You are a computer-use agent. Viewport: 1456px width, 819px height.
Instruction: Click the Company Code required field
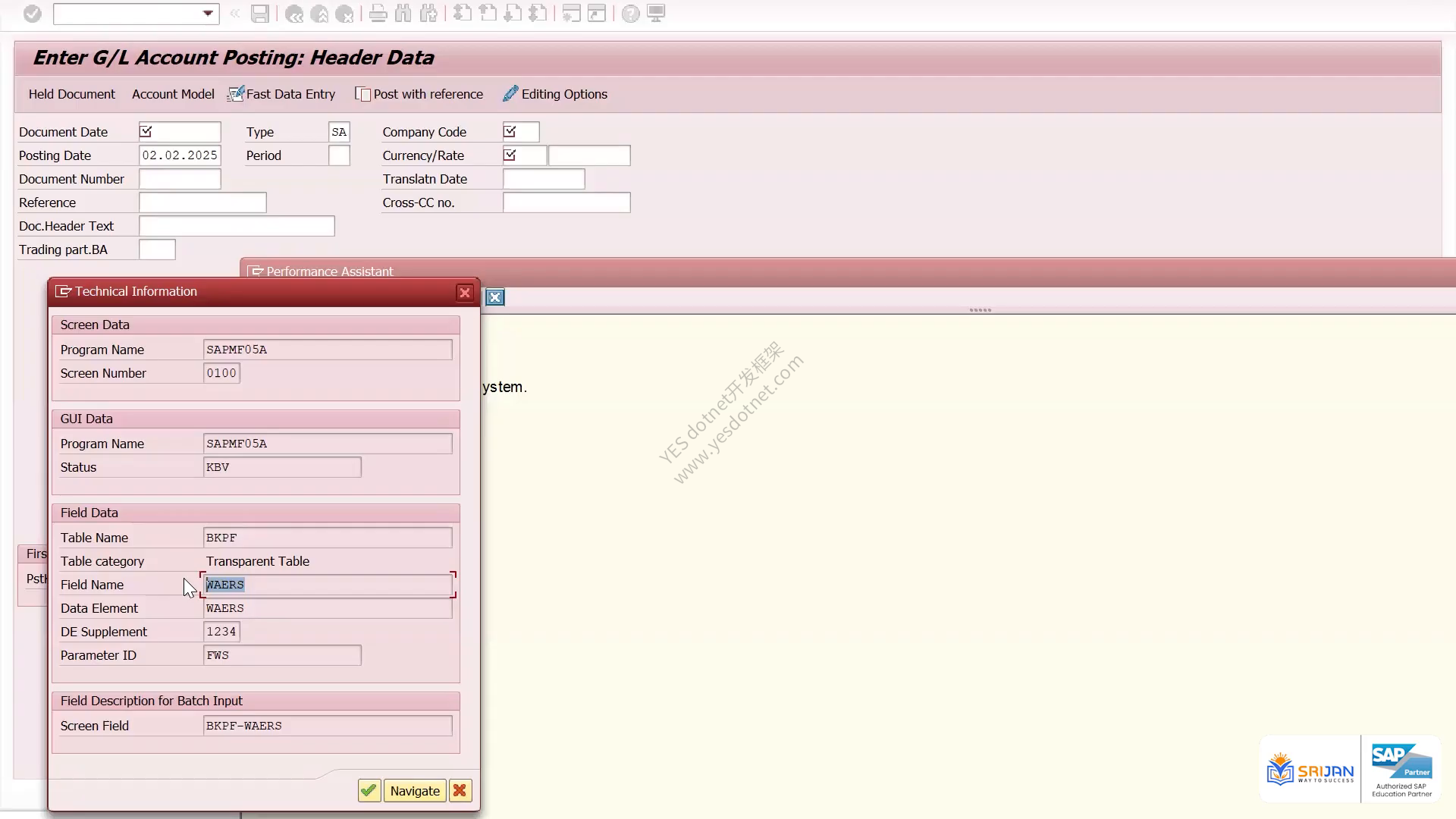[521, 132]
